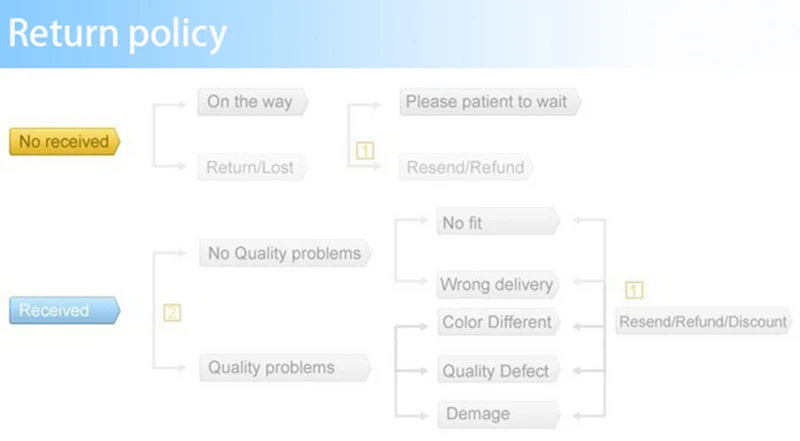Image resolution: width=800 pixels, height=441 pixels.
Task: Select the Quality problems box
Action: (285, 368)
